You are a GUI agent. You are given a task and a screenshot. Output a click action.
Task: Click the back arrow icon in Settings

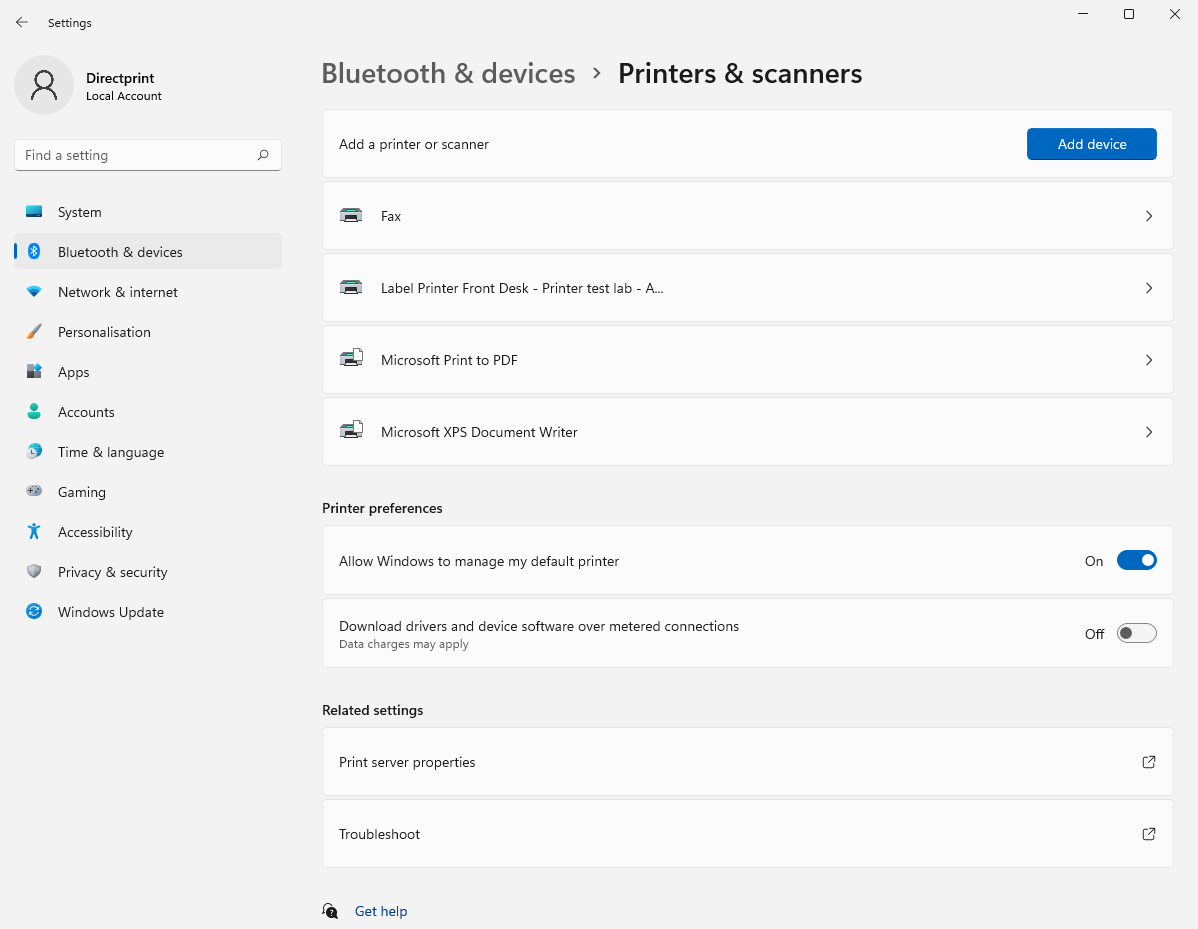(21, 23)
